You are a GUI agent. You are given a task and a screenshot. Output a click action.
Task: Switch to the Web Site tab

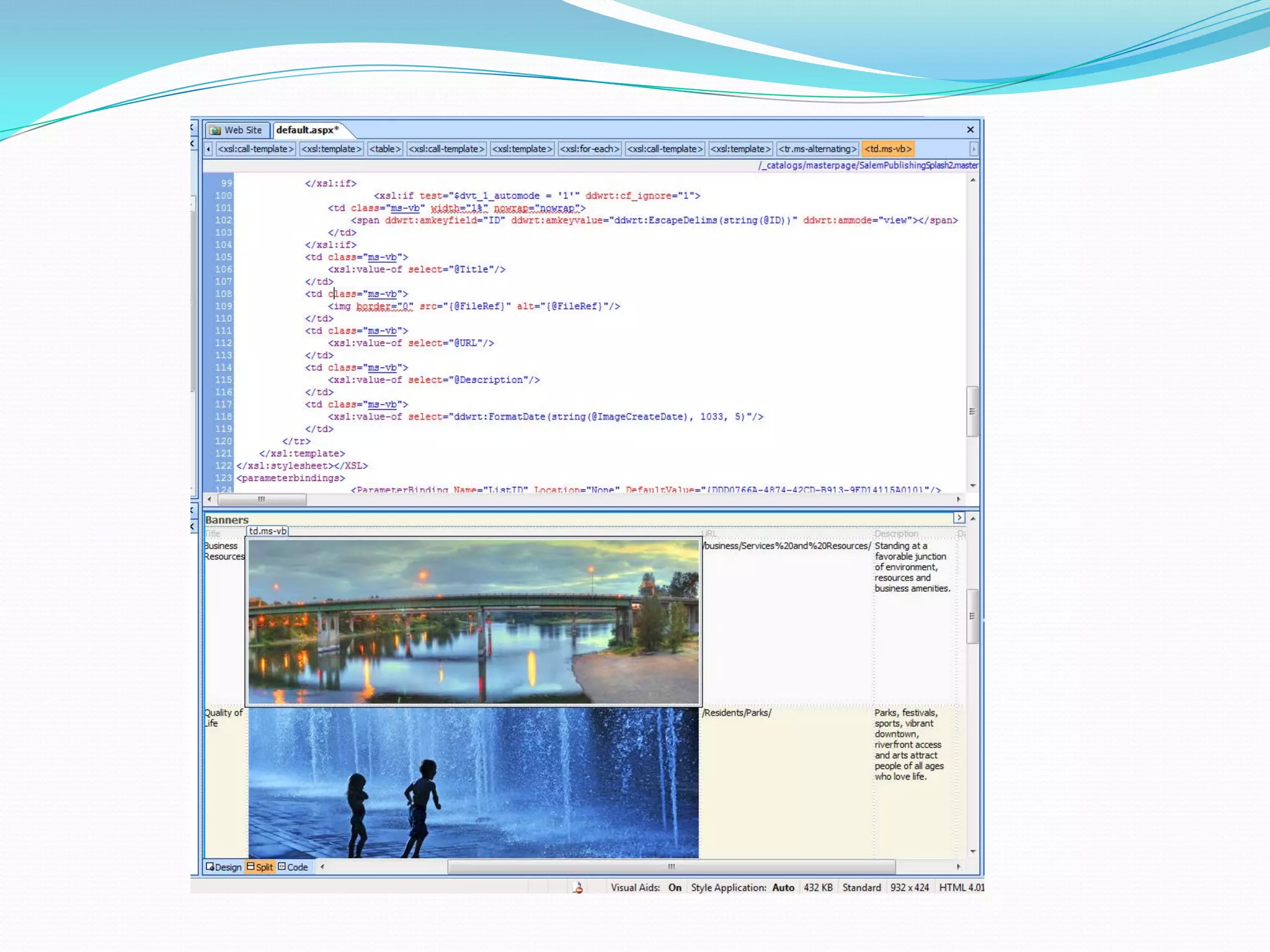[x=237, y=130]
